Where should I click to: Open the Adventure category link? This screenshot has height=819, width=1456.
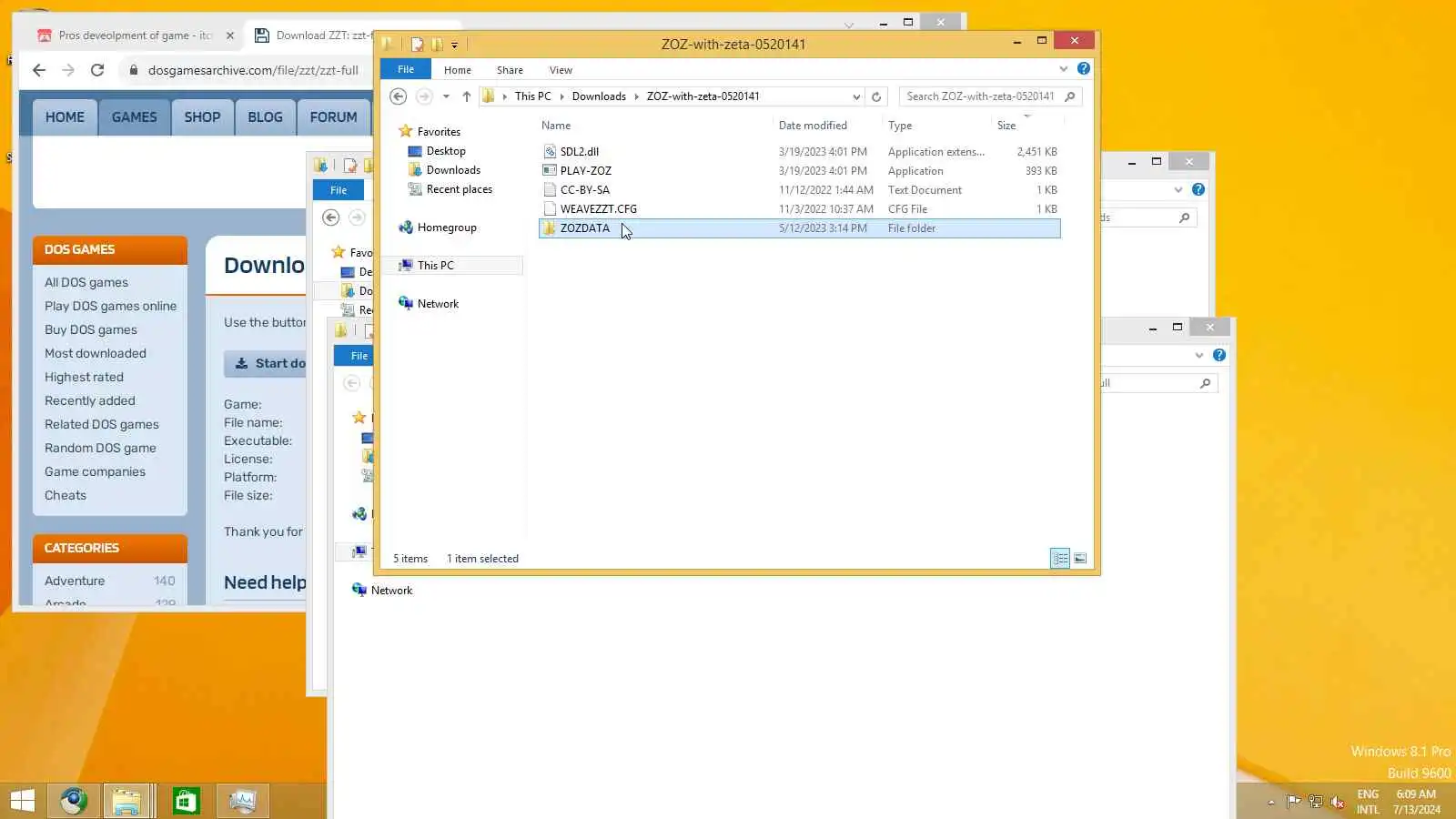click(x=75, y=581)
